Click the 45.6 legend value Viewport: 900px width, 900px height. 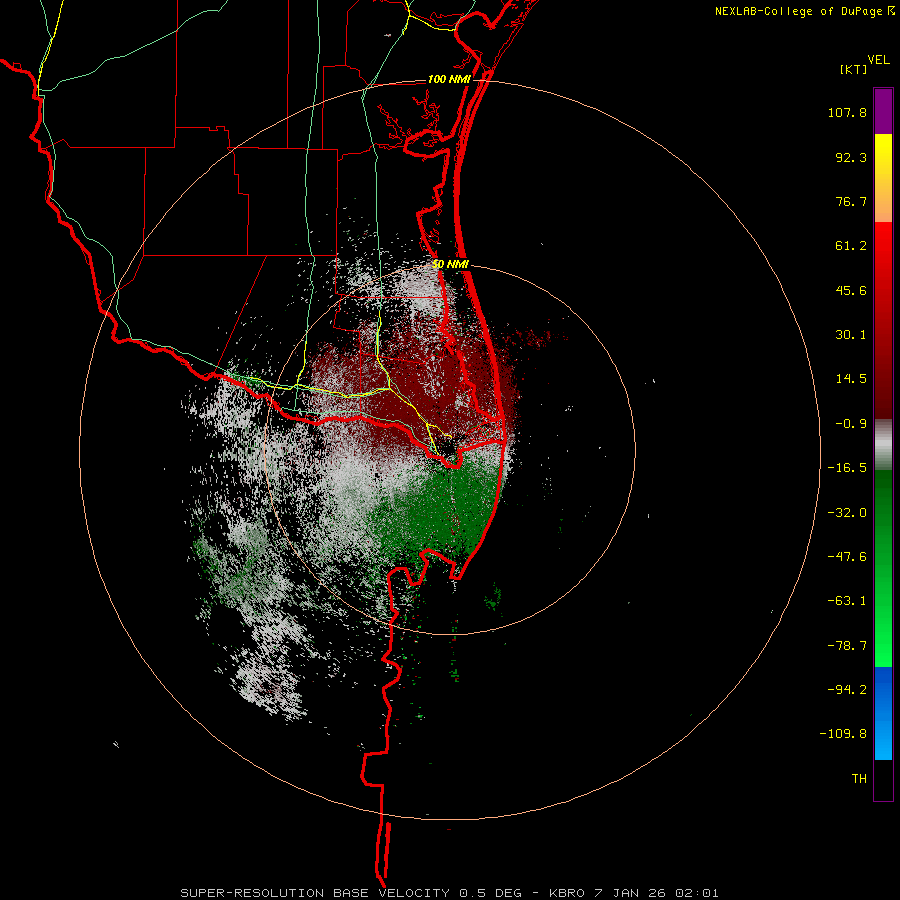(x=851, y=290)
